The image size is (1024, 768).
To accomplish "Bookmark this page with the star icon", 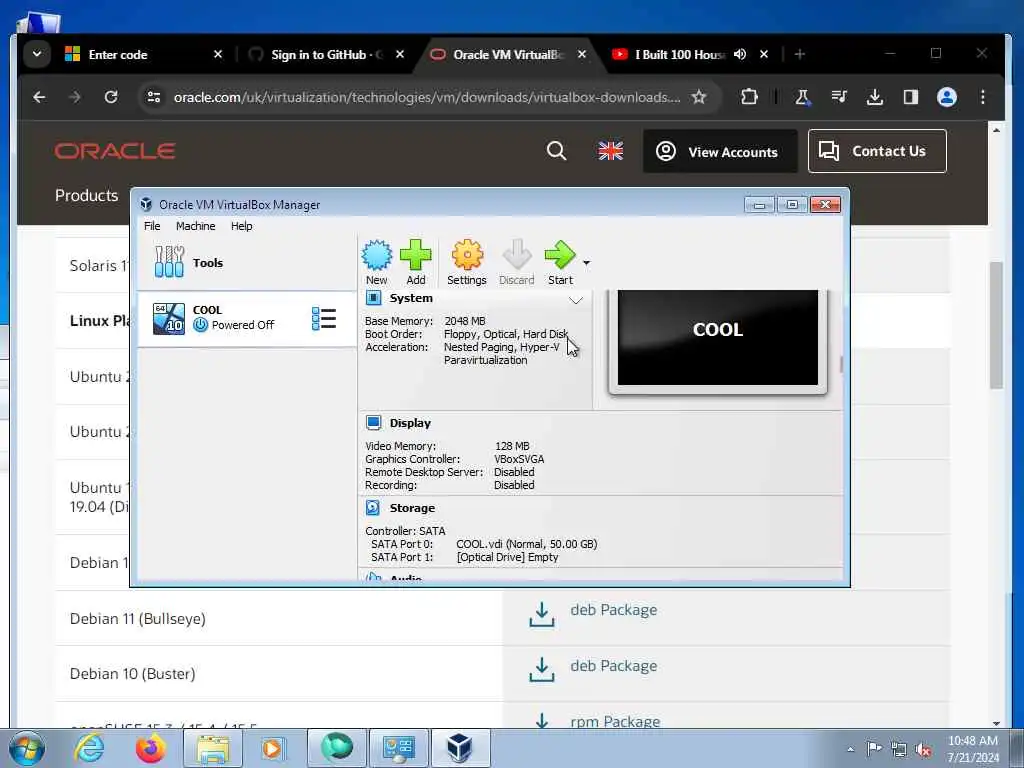I will pos(699,97).
